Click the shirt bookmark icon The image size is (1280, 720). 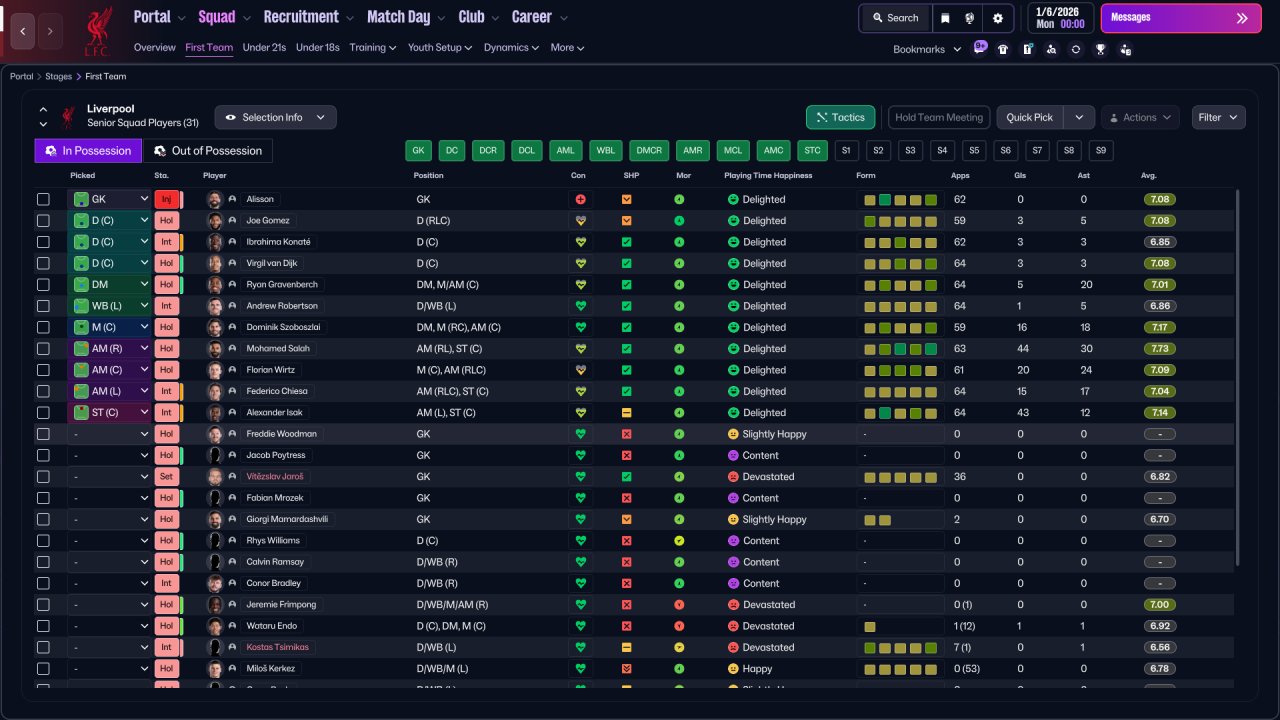[x=1003, y=49]
